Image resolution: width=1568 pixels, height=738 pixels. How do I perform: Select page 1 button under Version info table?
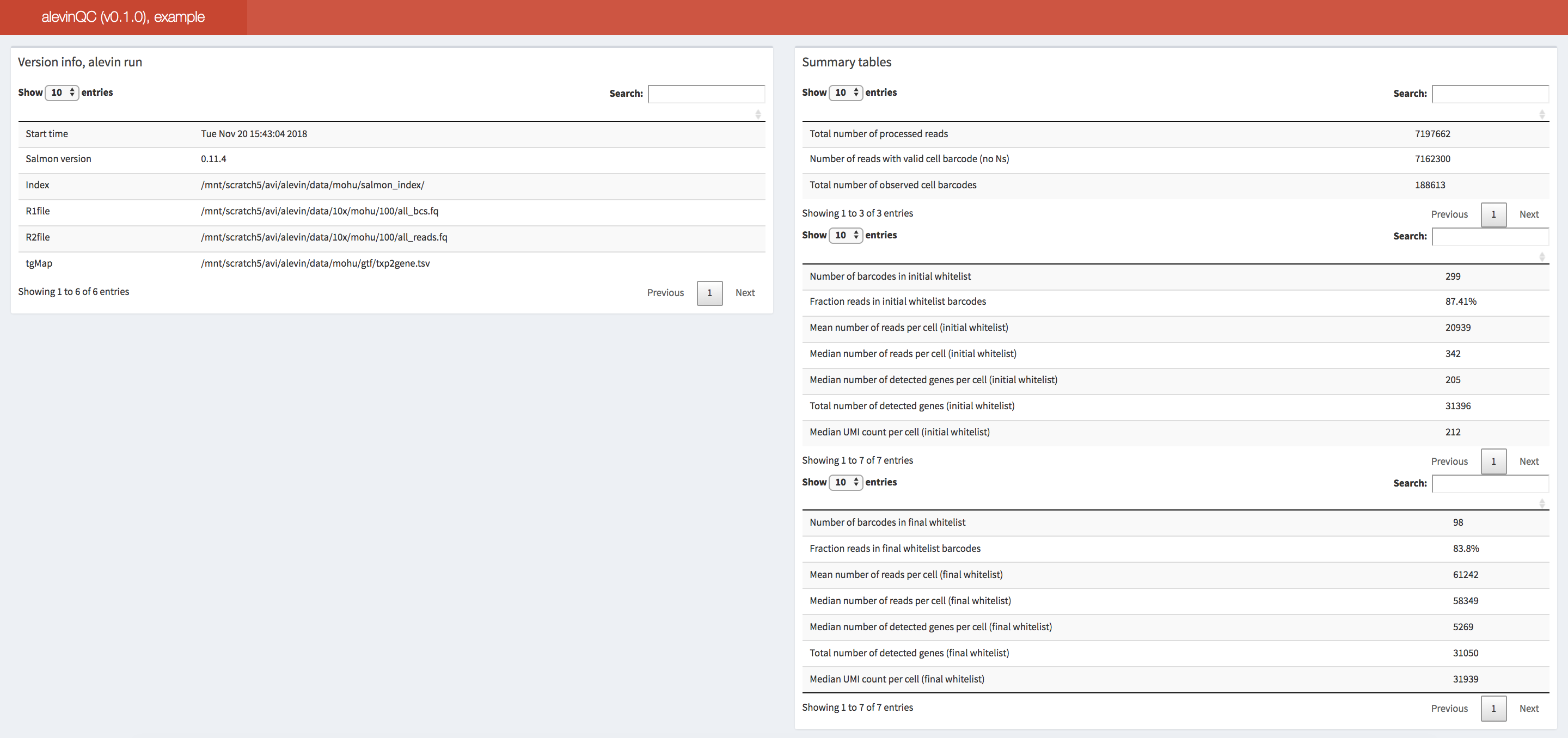[x=709, y=293]
